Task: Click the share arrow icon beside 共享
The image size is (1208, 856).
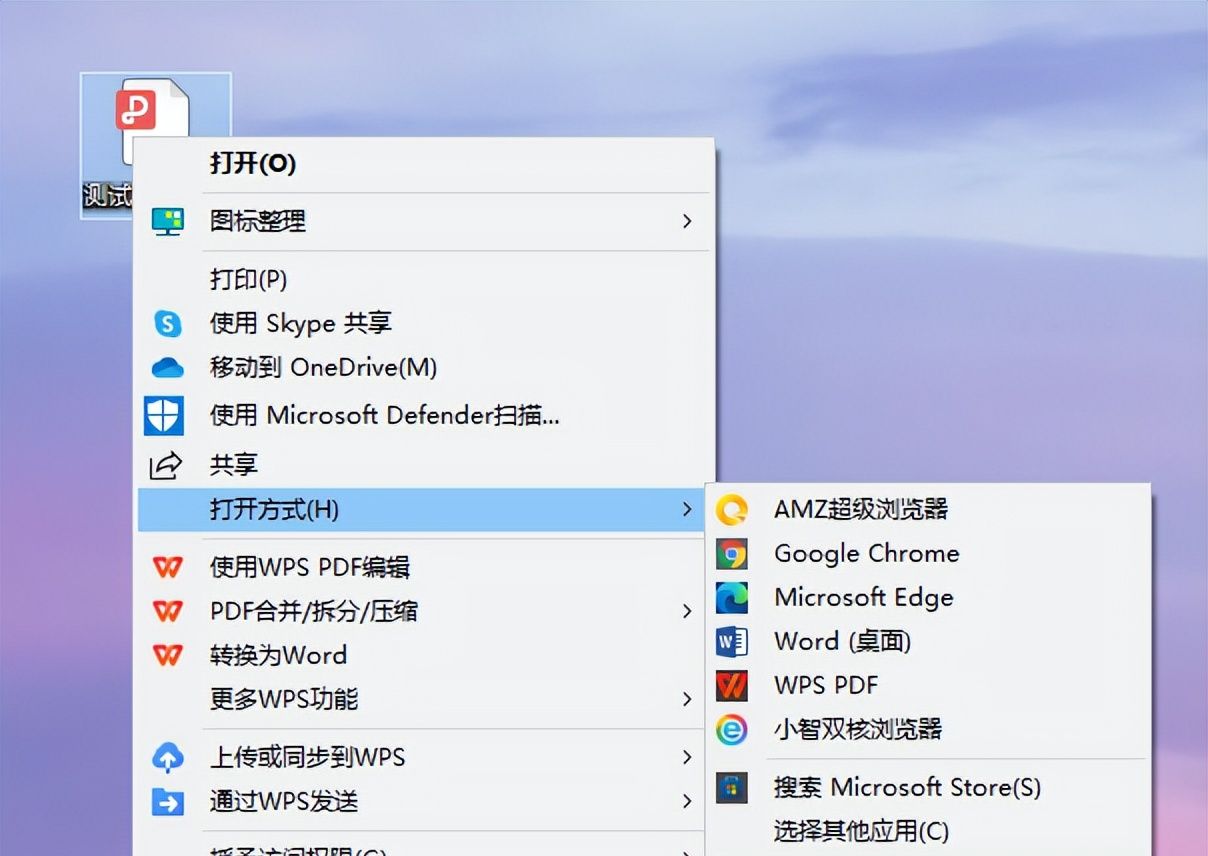Action: 165,465
